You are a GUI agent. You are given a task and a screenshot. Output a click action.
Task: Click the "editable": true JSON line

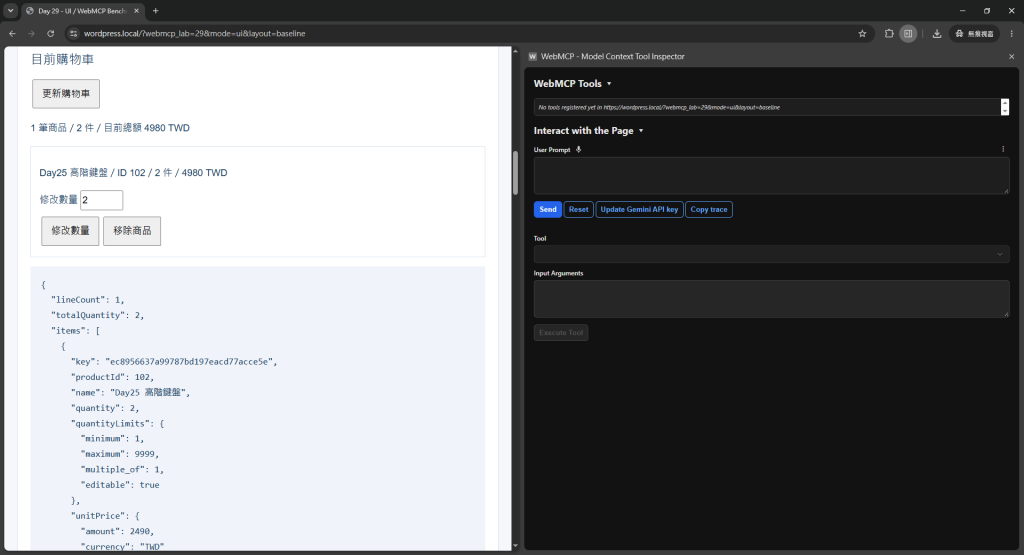point(120,485)
